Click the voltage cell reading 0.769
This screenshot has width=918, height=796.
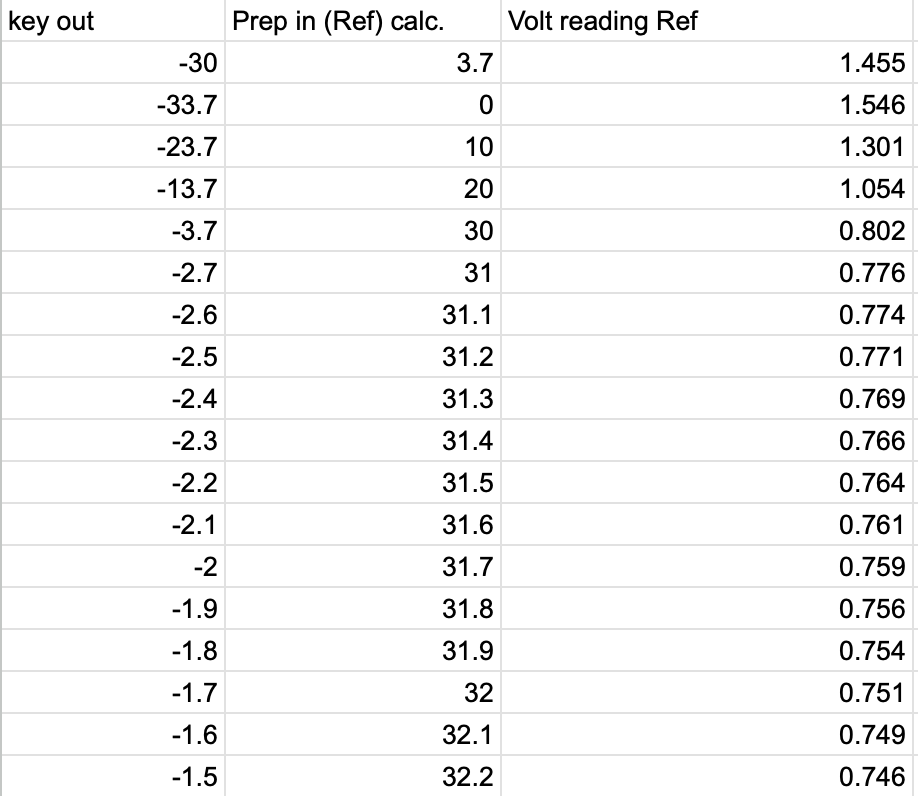pyautogui.click(x=708, y=400)
